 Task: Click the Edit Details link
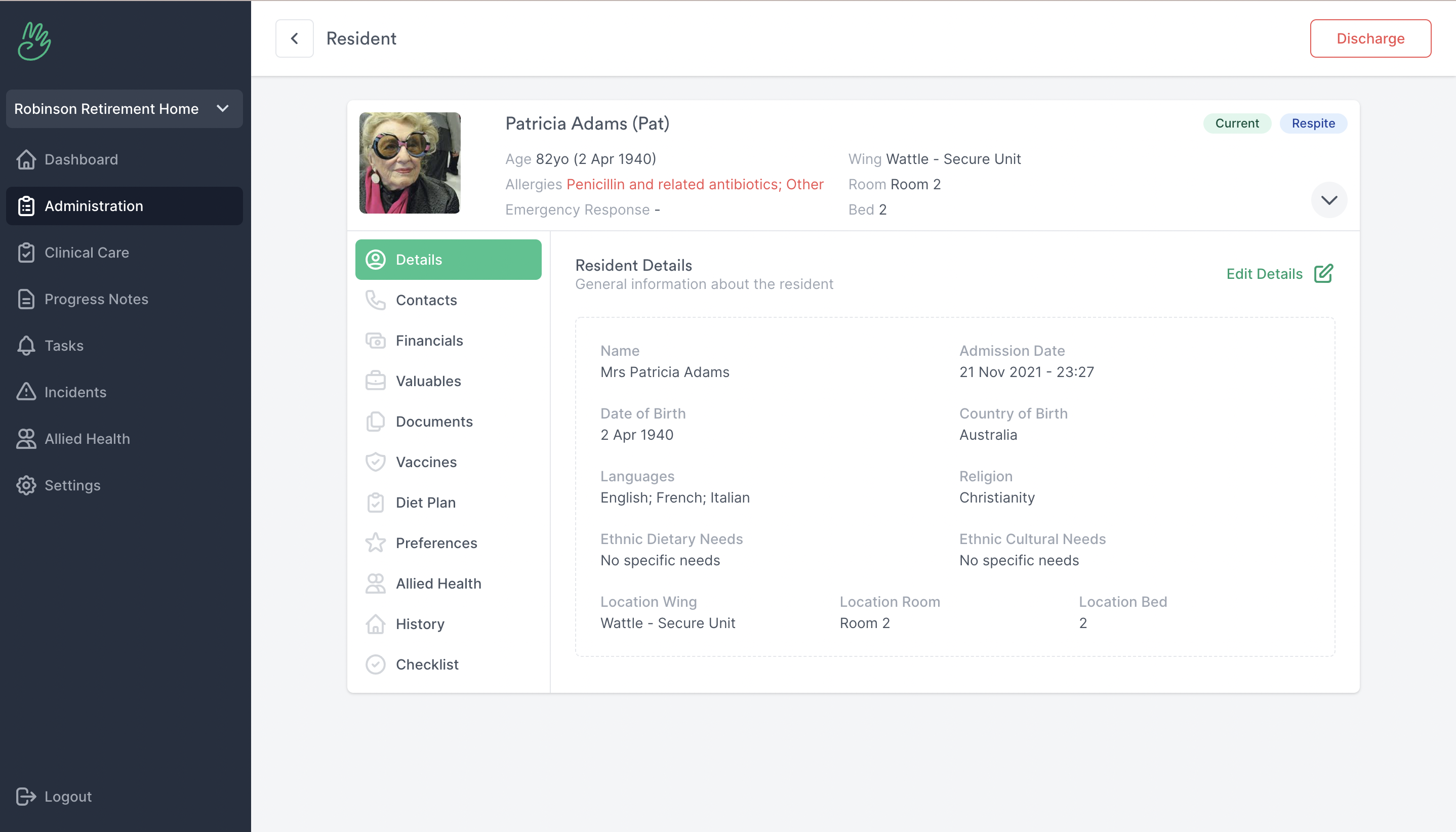tap(1264, 274)
